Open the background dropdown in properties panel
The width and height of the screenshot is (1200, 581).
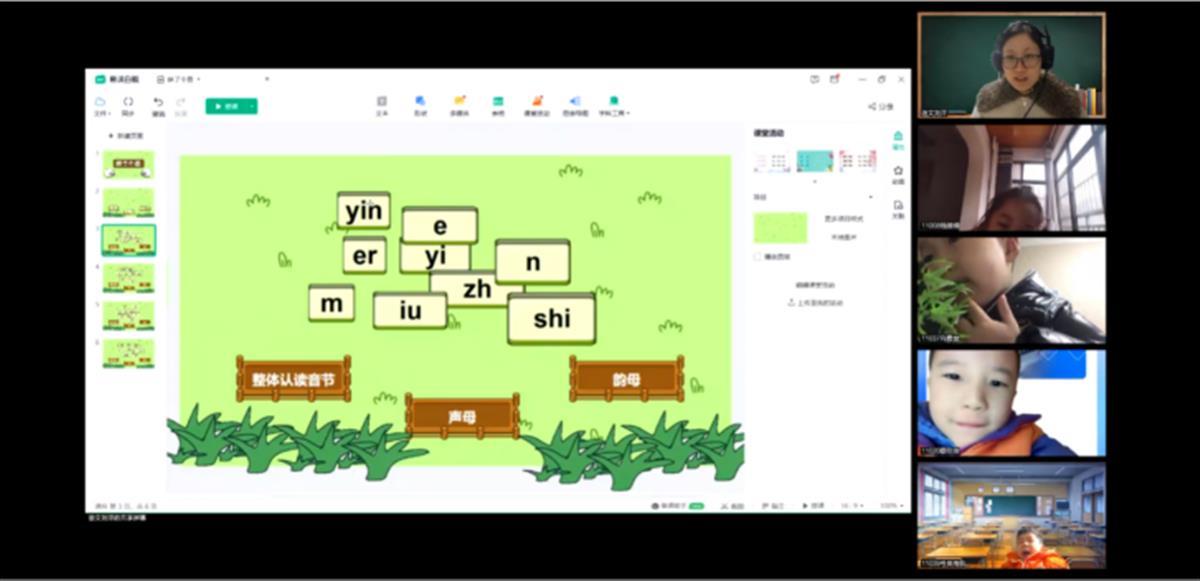tap(870, 197)
